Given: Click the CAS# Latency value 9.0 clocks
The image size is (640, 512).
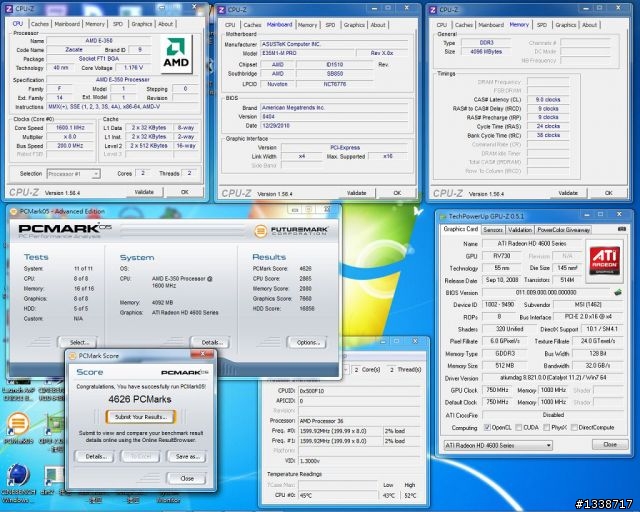Looking at the screenshot, I should click(x=548, y=100).
